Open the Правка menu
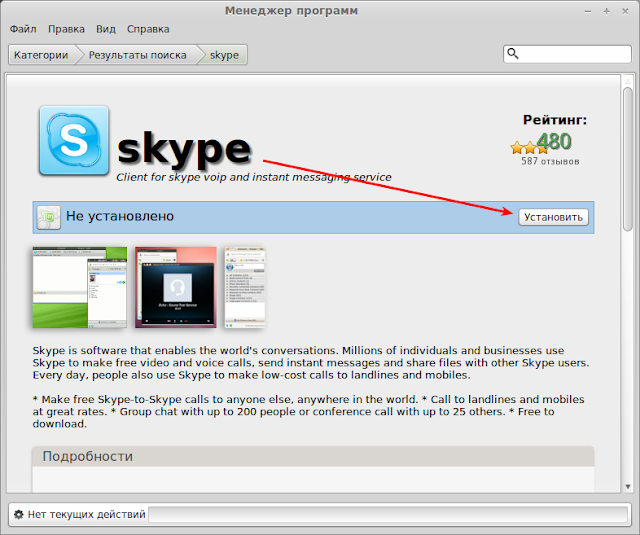 [66, 29]
